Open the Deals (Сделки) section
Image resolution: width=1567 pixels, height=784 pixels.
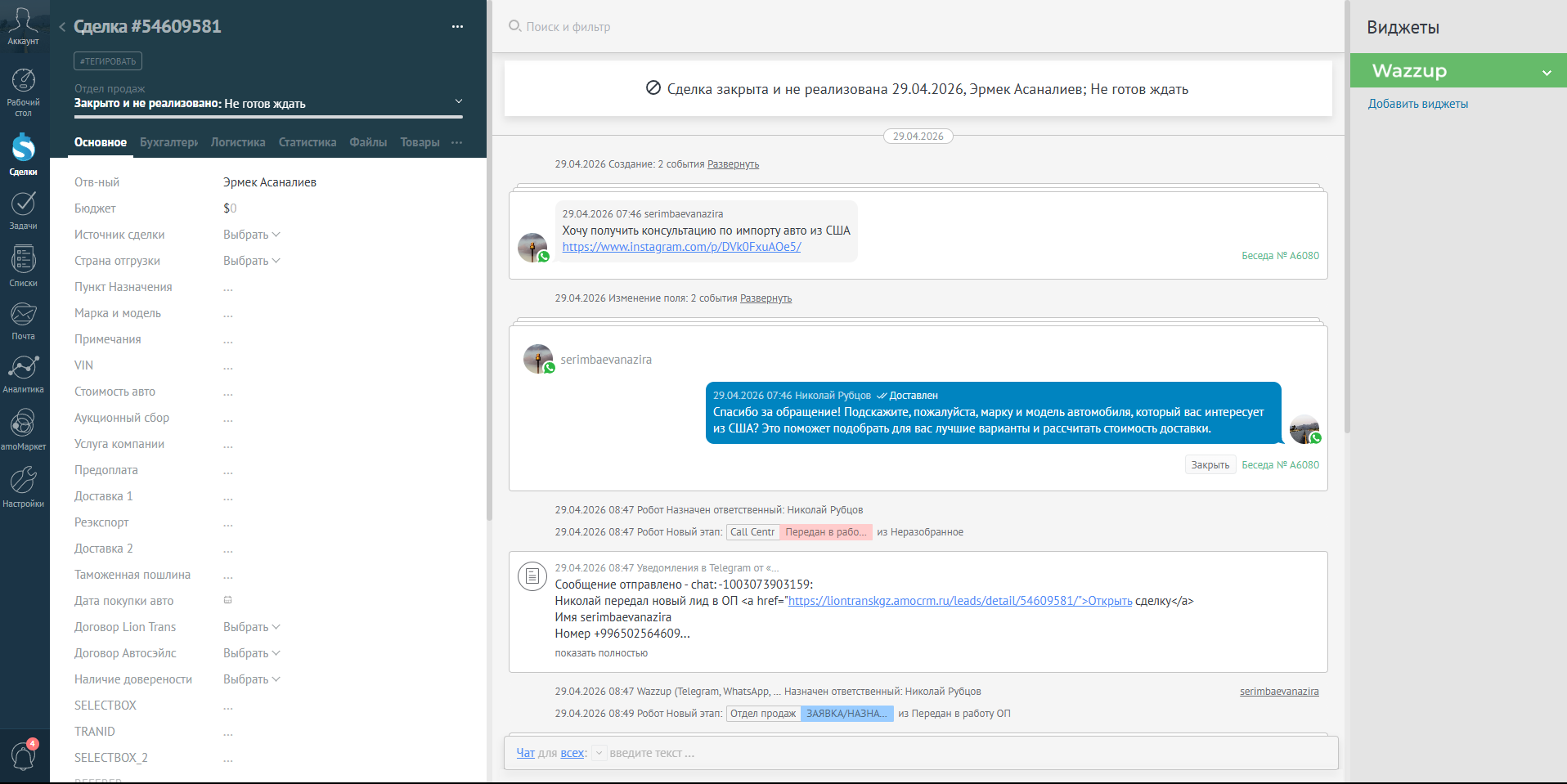[x=23, y=155]
